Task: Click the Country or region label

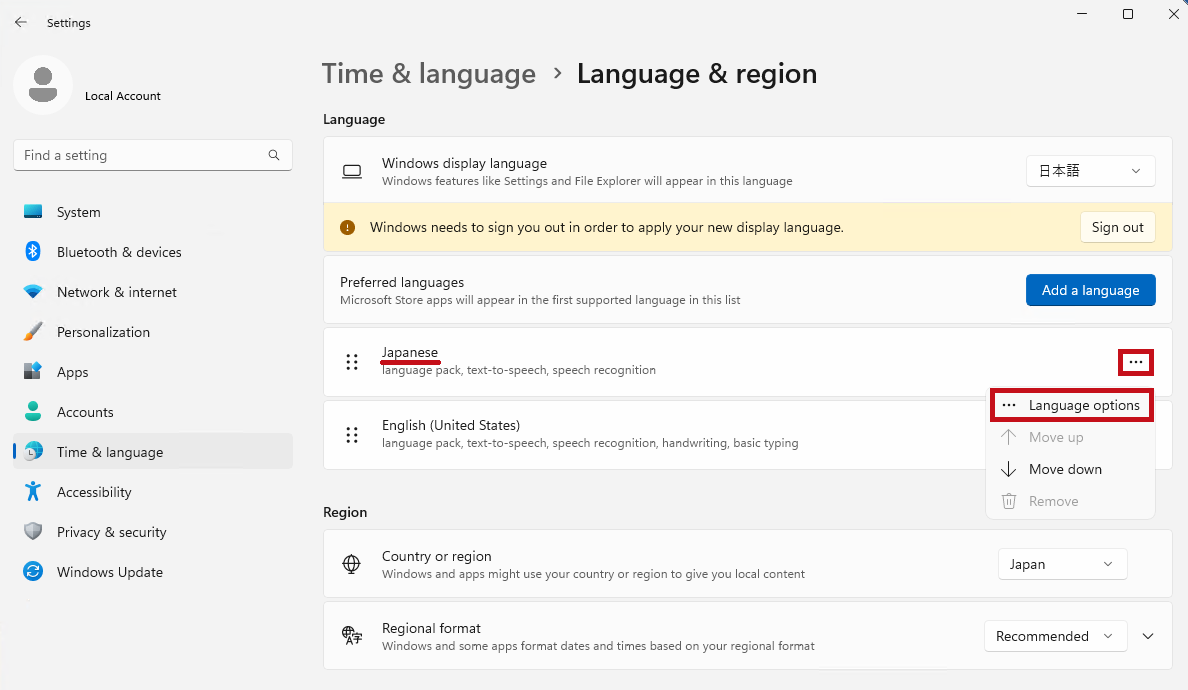Action: point(436,556)
